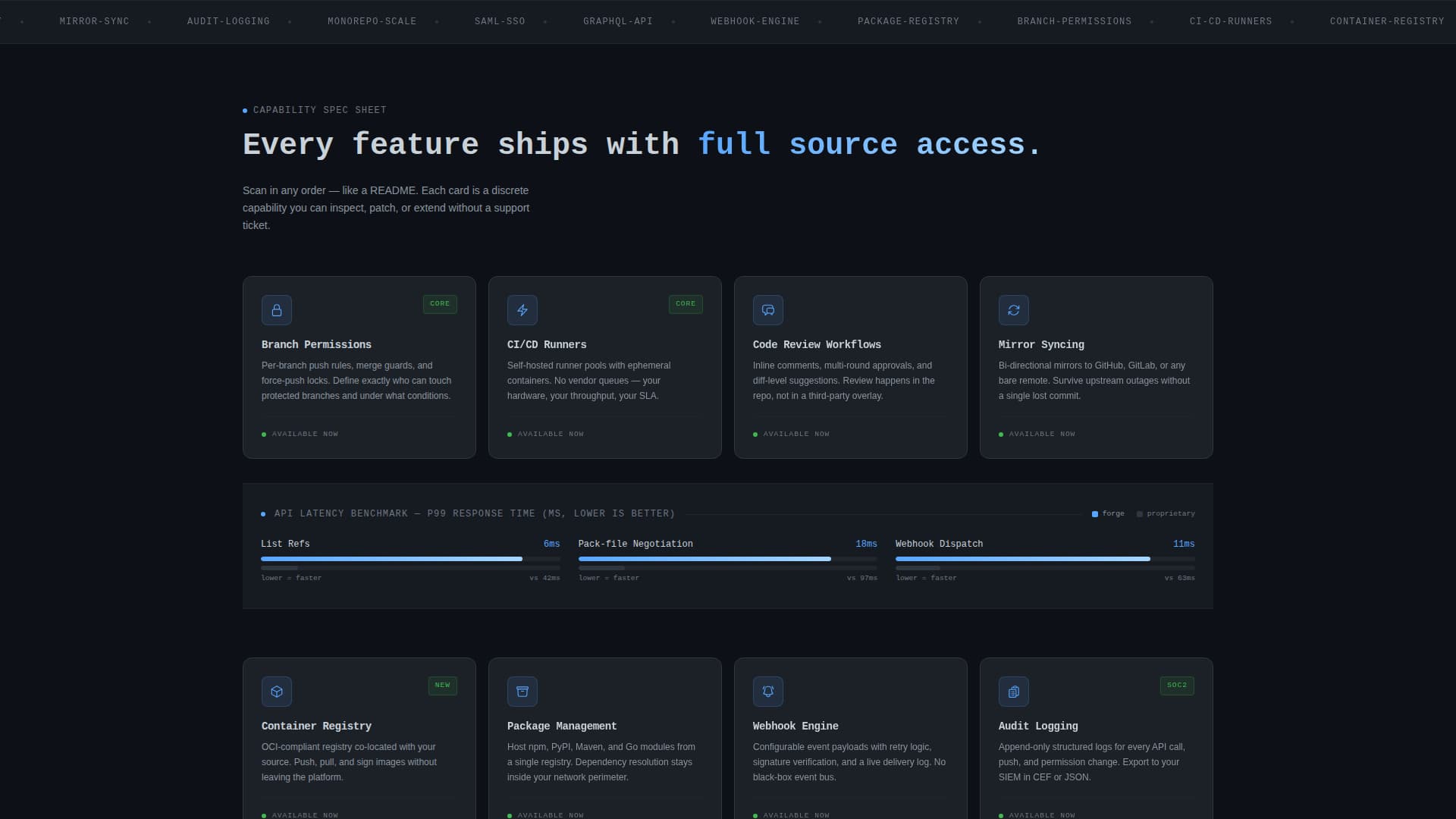This screenshot has width=1456, height=819.
Task: Open the Mirror Syncing card title
Action: point(1041,345)
